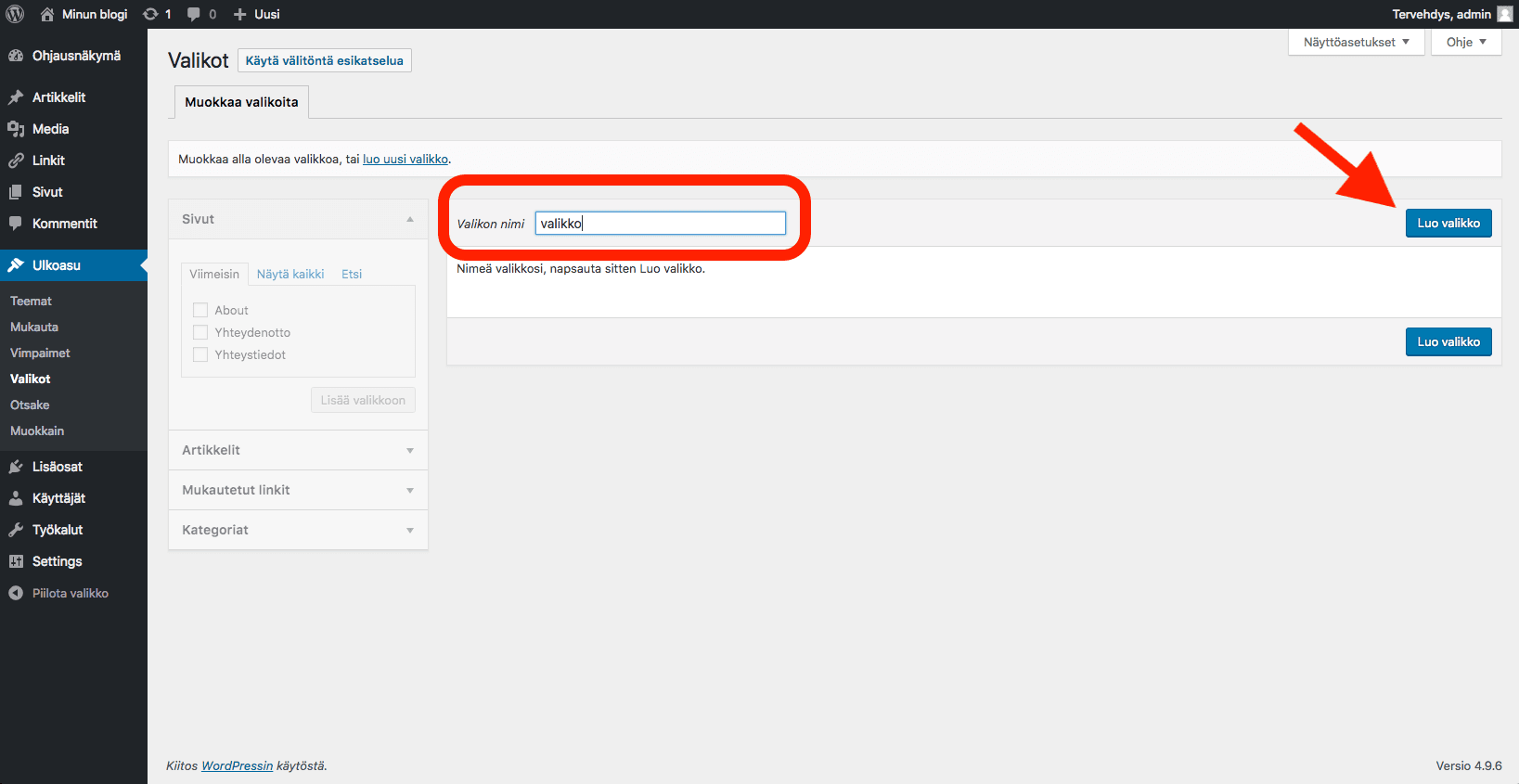Click Käytä välitöntä esikatselua button
1519x784 pixels.
(x=325, y=60)
